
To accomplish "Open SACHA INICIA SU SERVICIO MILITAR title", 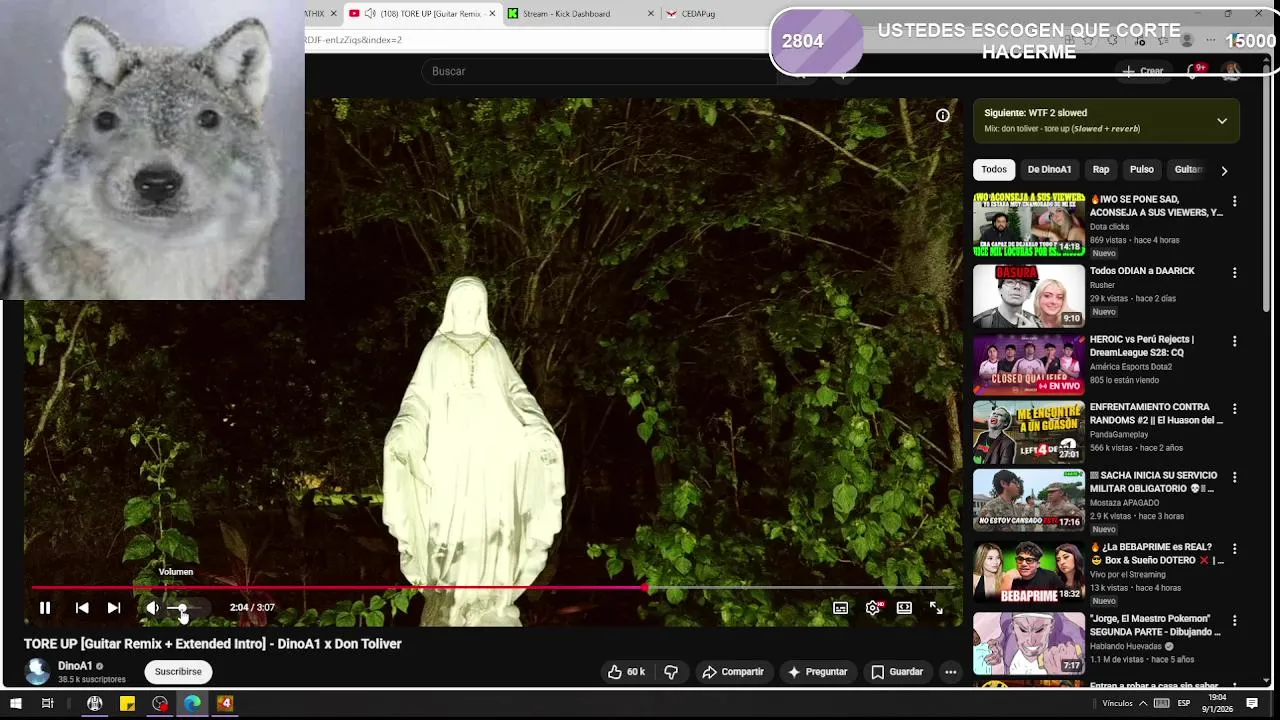I will 1153,482.
